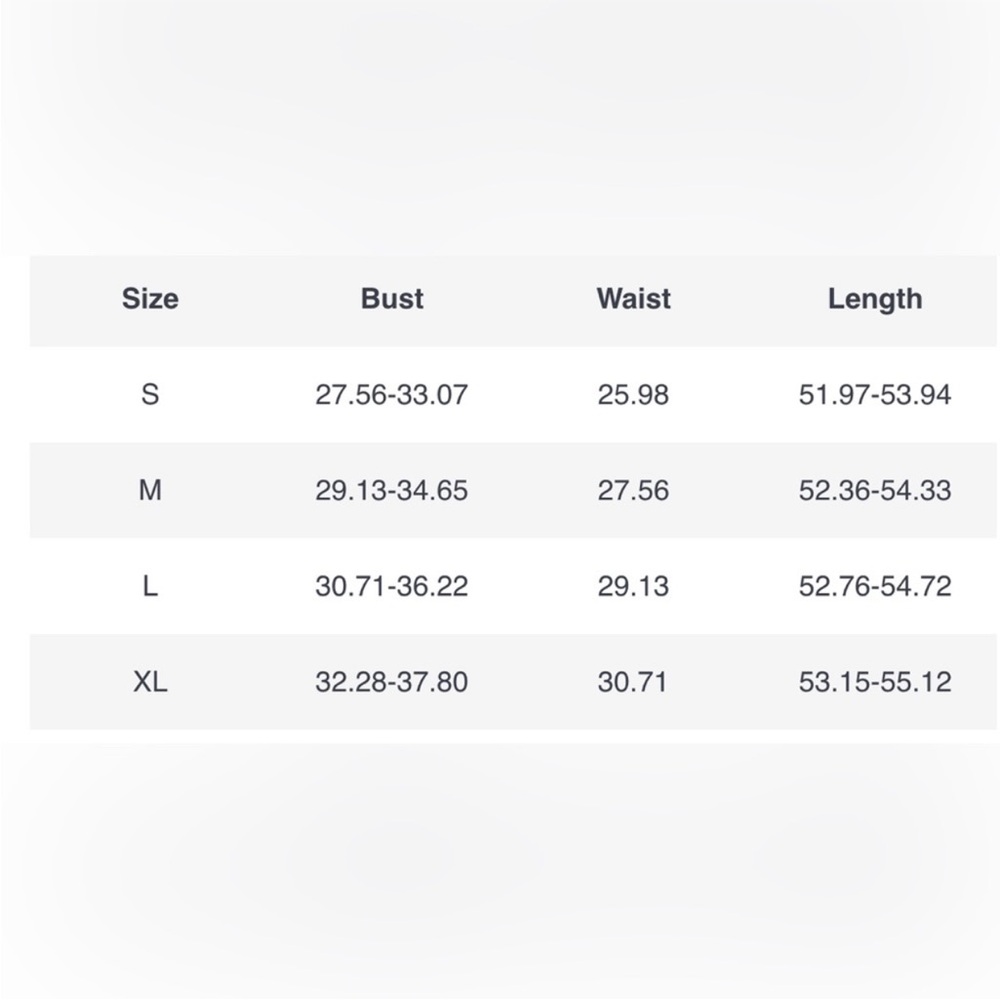Select the L size row label

(150, 585)
